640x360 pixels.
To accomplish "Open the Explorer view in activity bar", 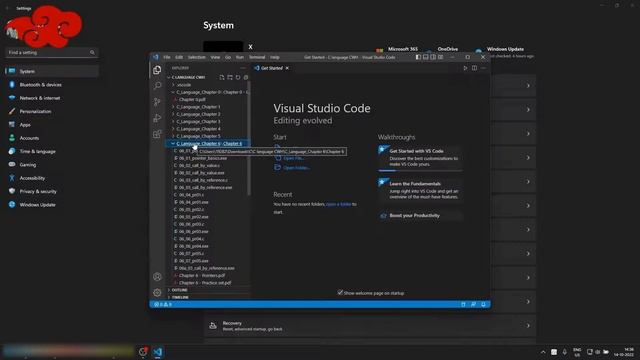I will pos(157,70).
